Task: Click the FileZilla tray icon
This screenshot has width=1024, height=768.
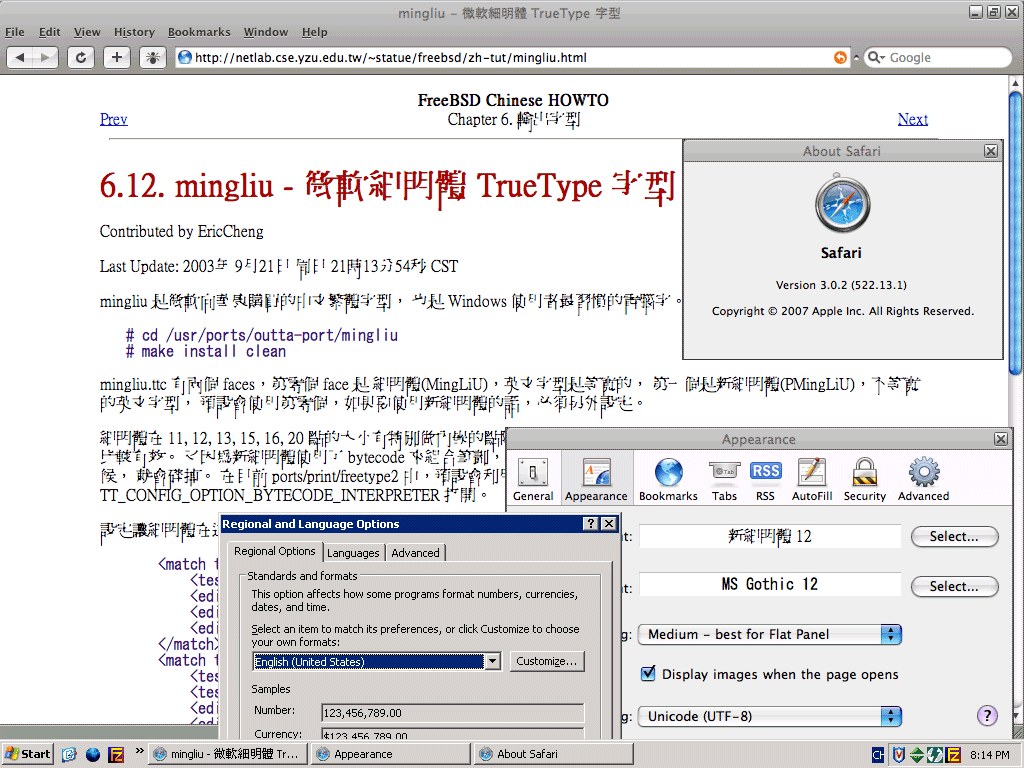Action: pos(953,755)
